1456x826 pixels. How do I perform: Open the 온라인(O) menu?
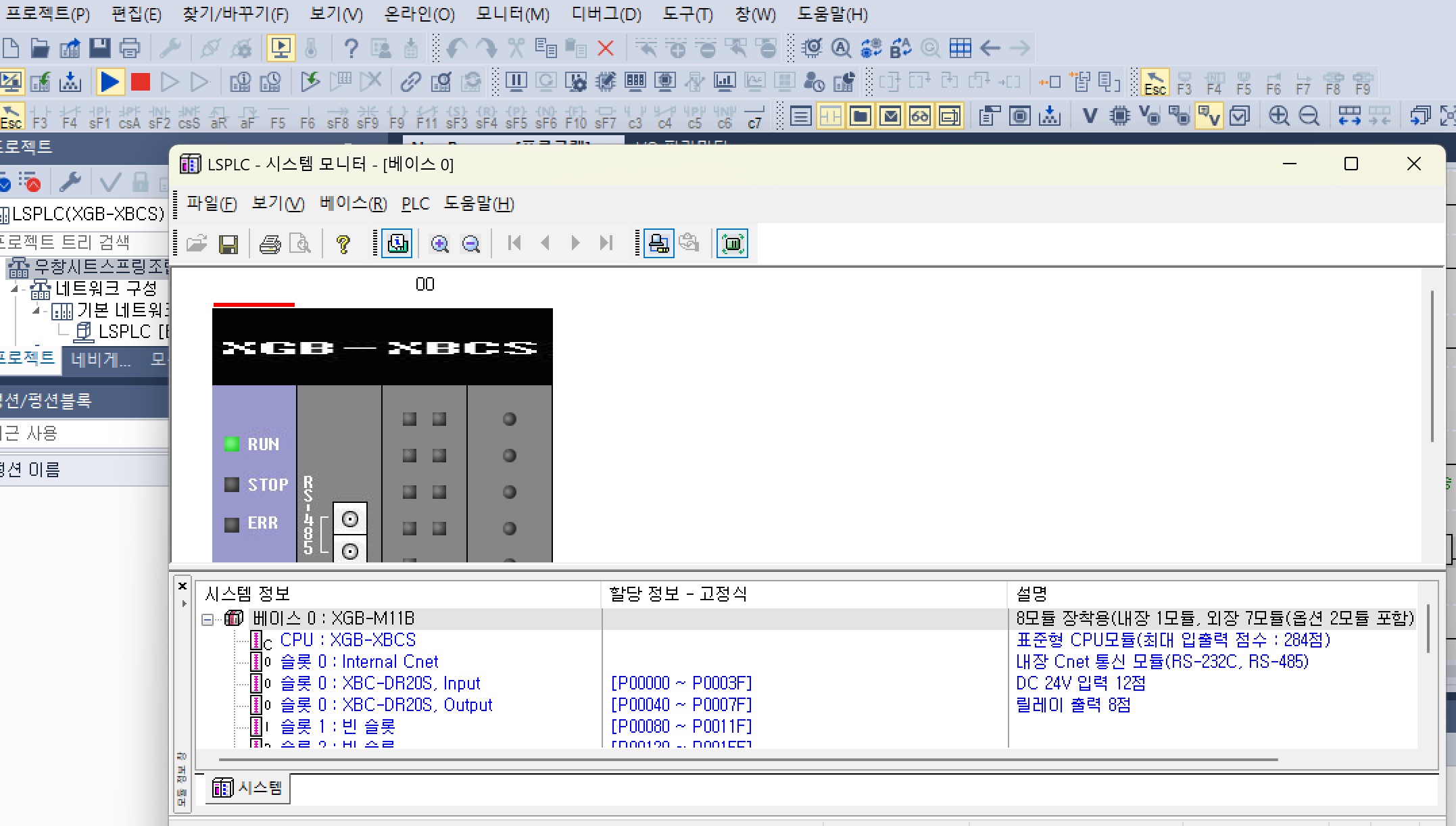(x=419, y=14)
